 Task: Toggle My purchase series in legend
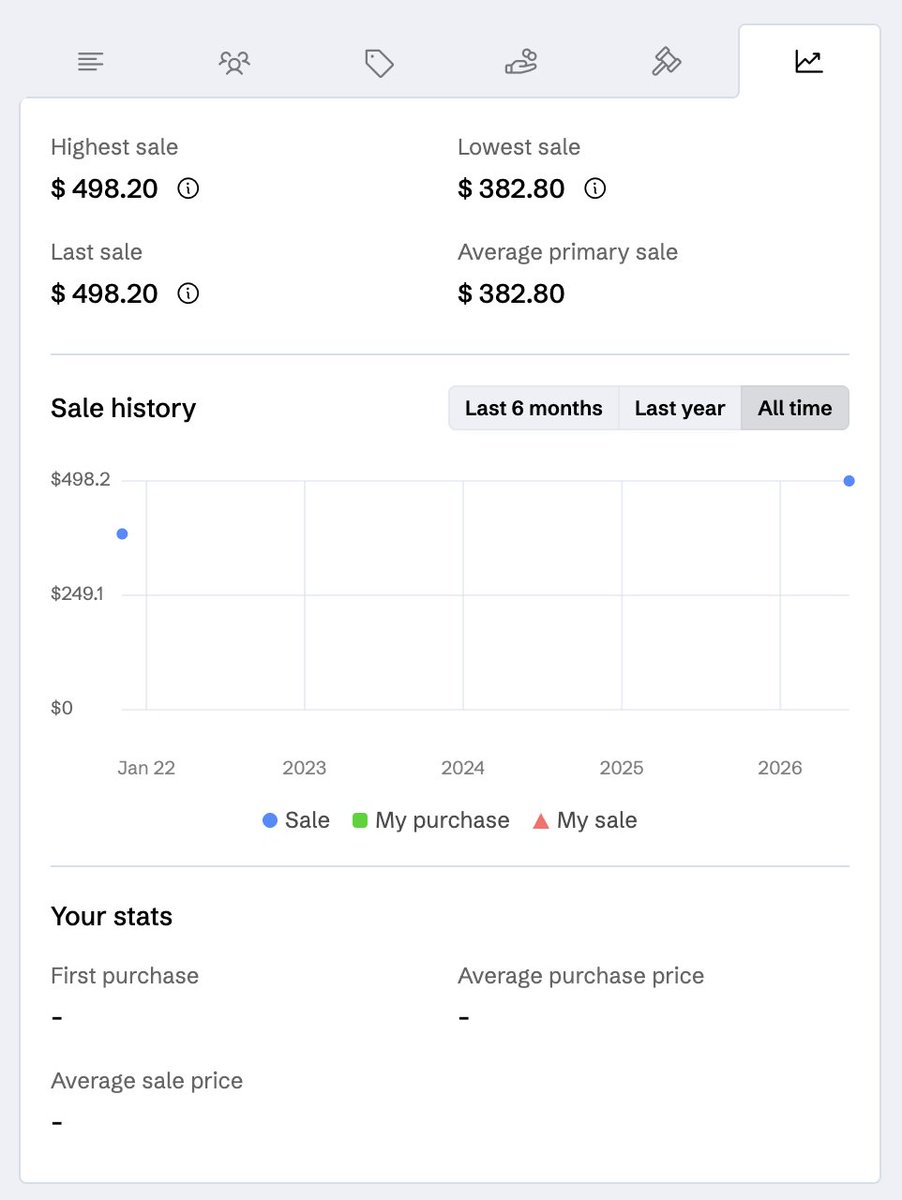[x=431, y=820]
